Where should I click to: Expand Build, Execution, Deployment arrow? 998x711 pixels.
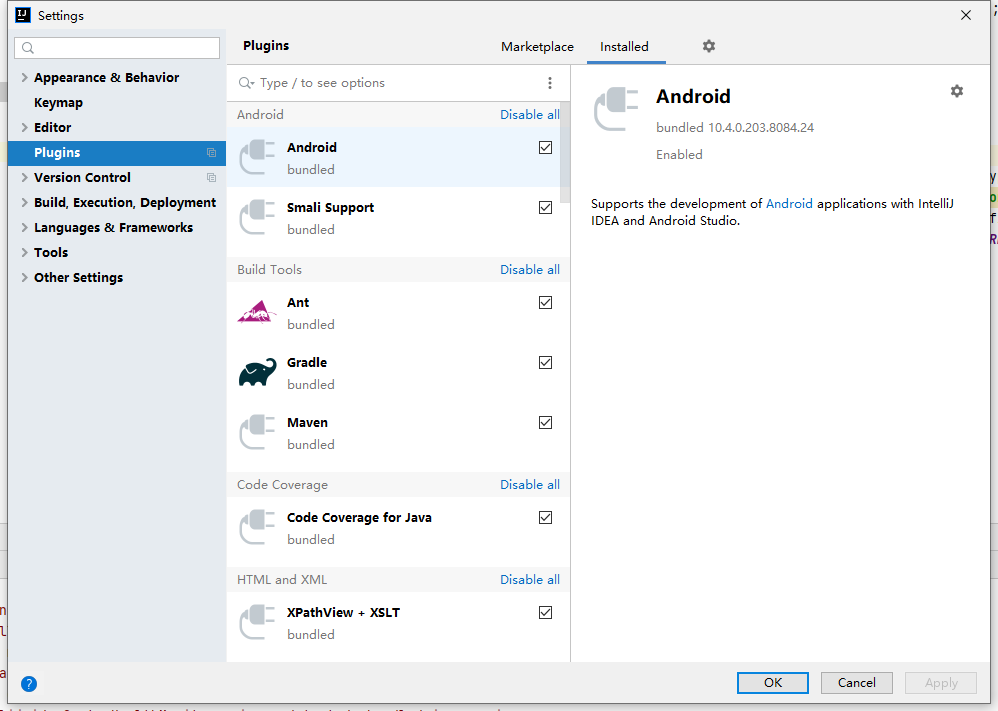[x=24, y=202]
